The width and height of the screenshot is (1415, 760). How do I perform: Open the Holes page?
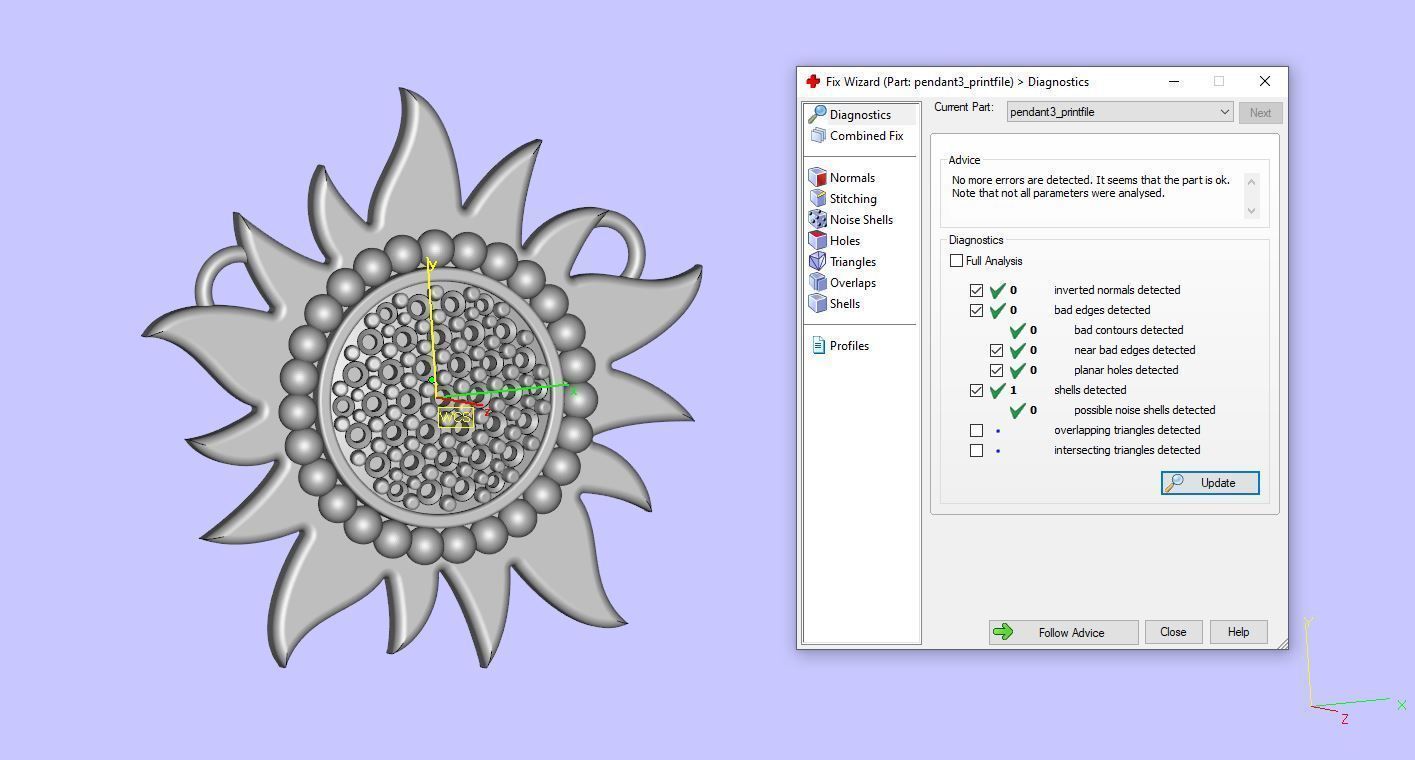tap(845, 241)
